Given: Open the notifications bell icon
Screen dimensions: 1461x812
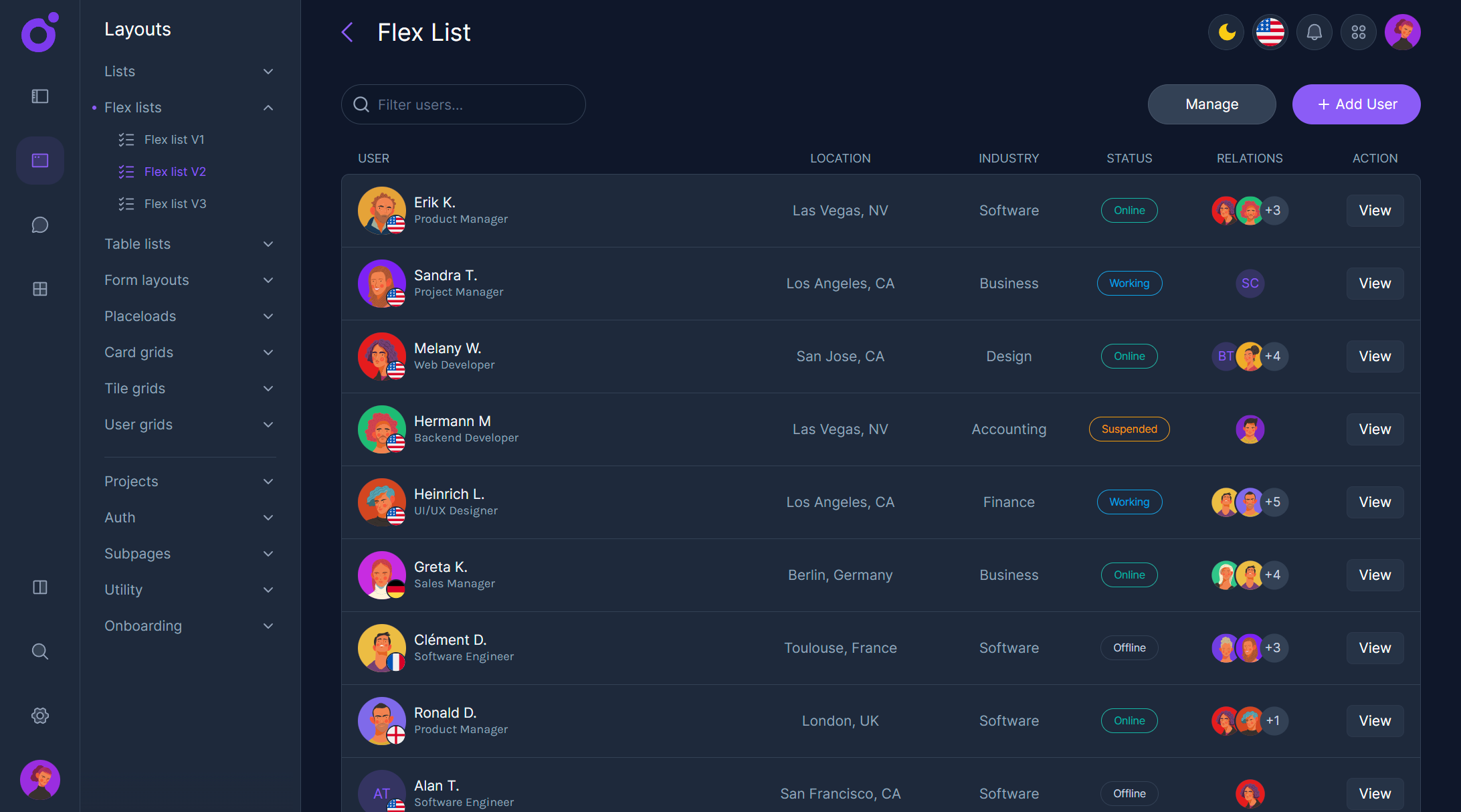Looking at the screenshot, I should pyautogui.click(x=1314, y=31).
